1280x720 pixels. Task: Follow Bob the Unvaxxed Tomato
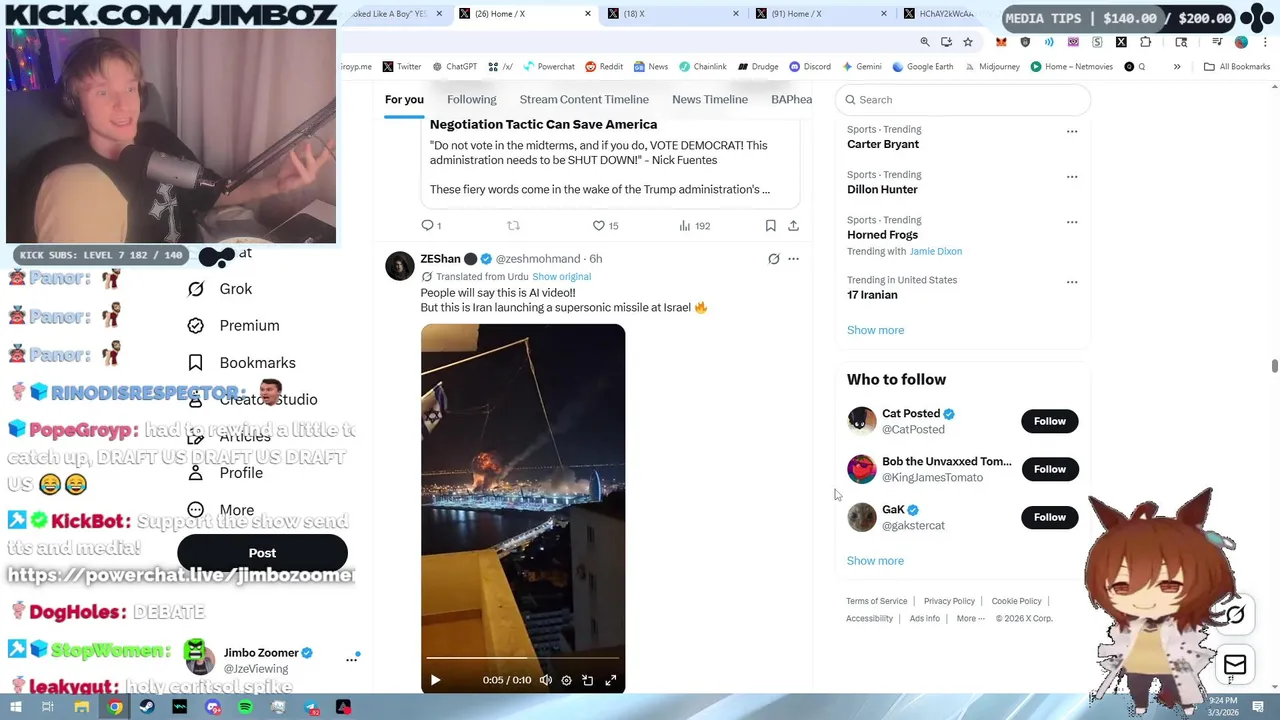coord(1050,469)
